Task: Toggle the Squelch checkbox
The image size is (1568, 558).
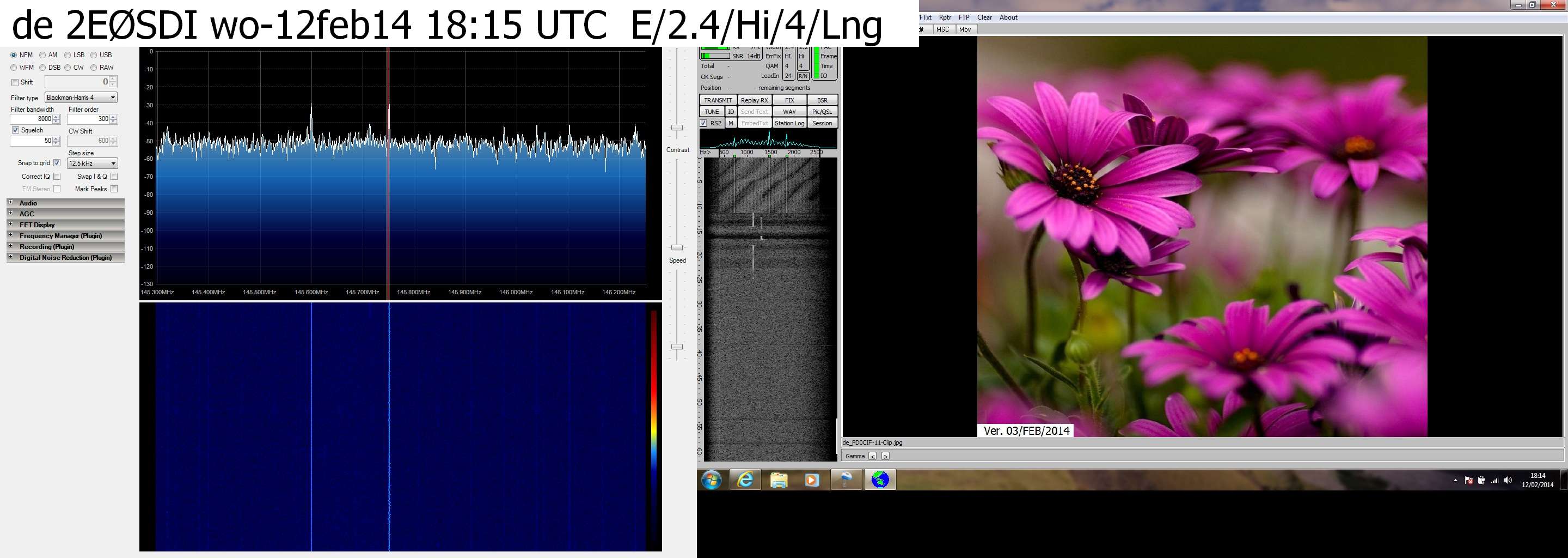Action: [x=15, y=130]
